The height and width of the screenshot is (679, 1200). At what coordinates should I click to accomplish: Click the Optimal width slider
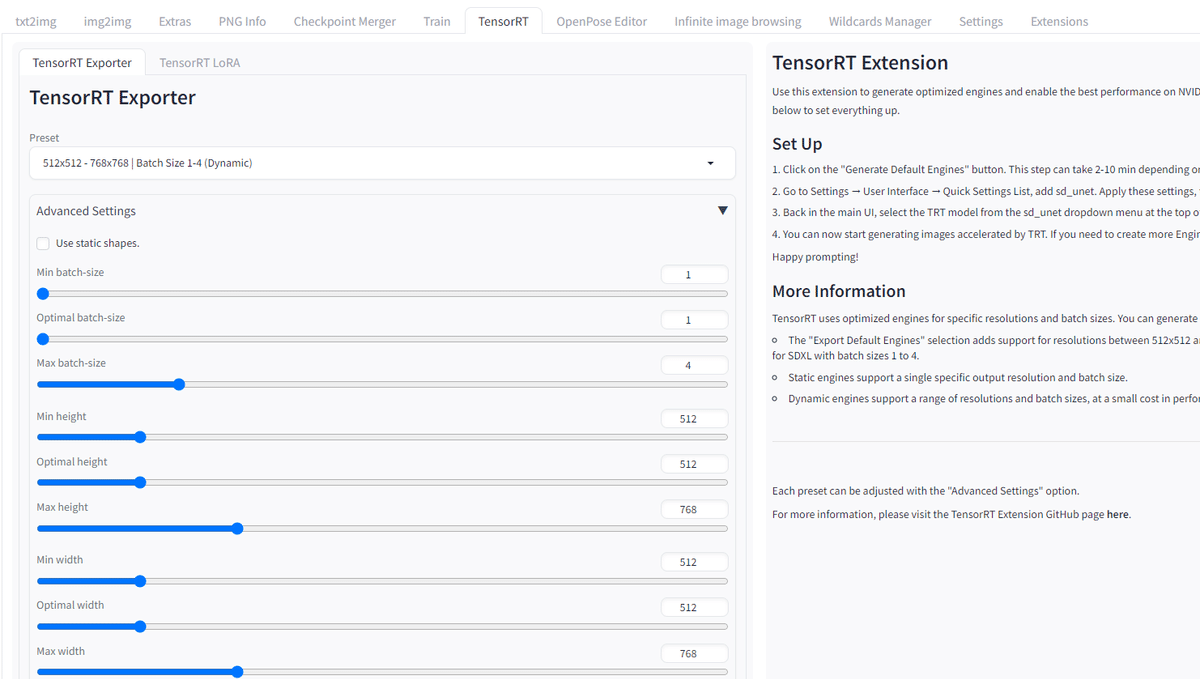382,626
